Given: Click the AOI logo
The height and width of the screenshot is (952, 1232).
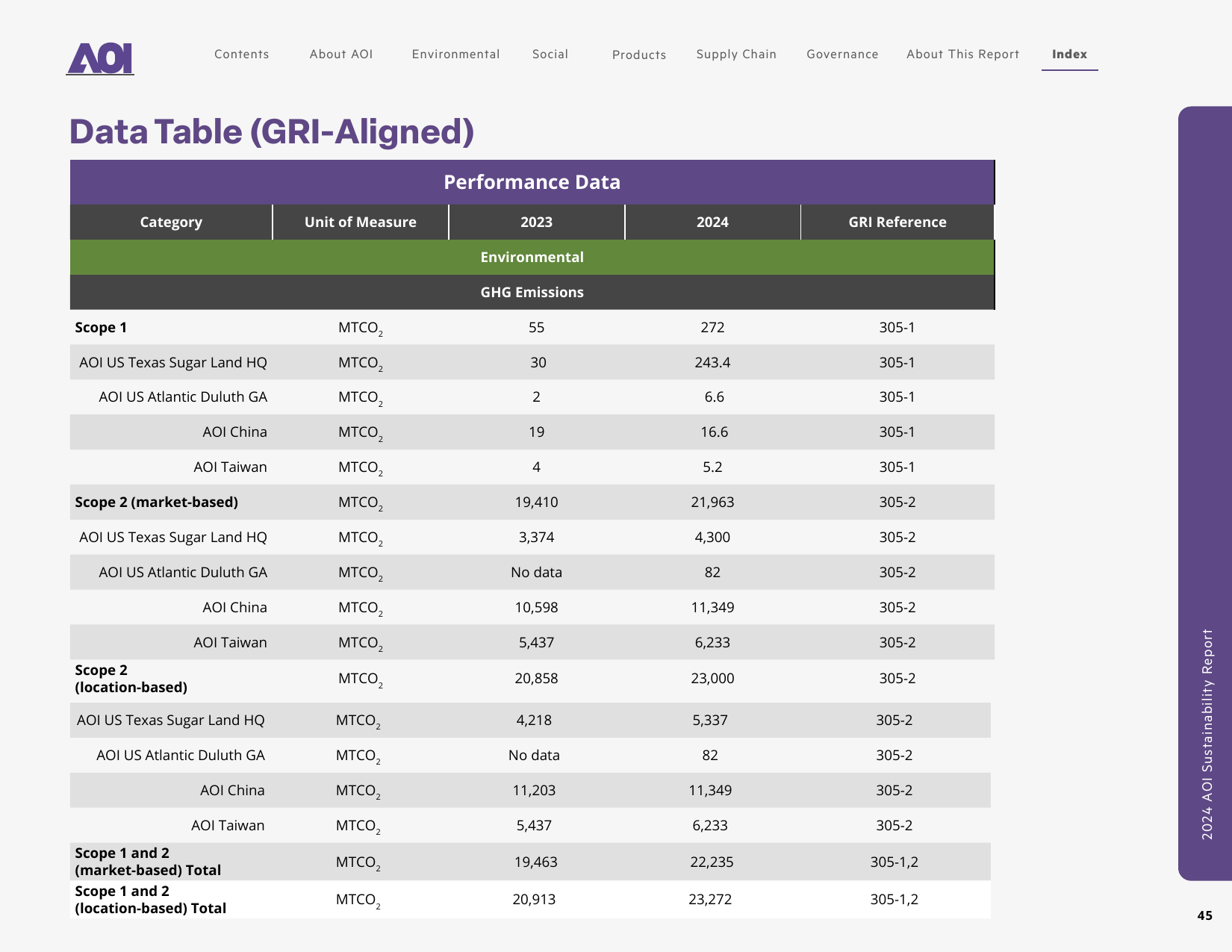Looking at the screenshot, I should coord(101,58).
